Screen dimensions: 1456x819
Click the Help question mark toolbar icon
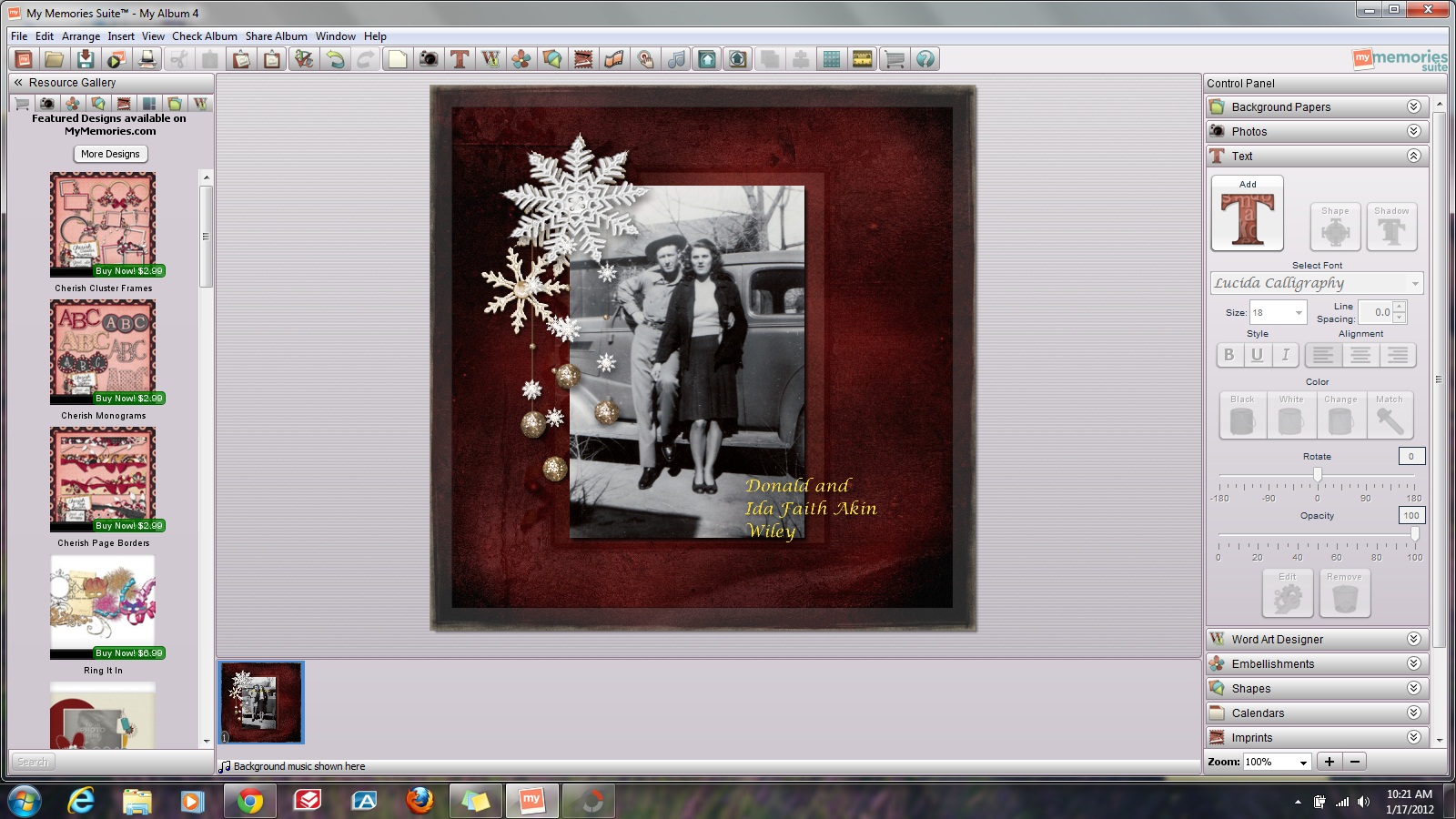[x=925, y=59]
